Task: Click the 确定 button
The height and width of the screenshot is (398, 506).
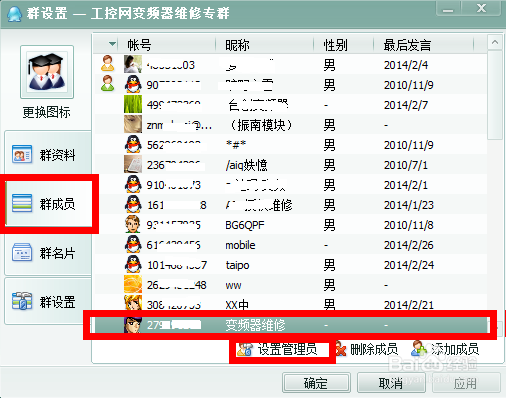Action: 316,383
